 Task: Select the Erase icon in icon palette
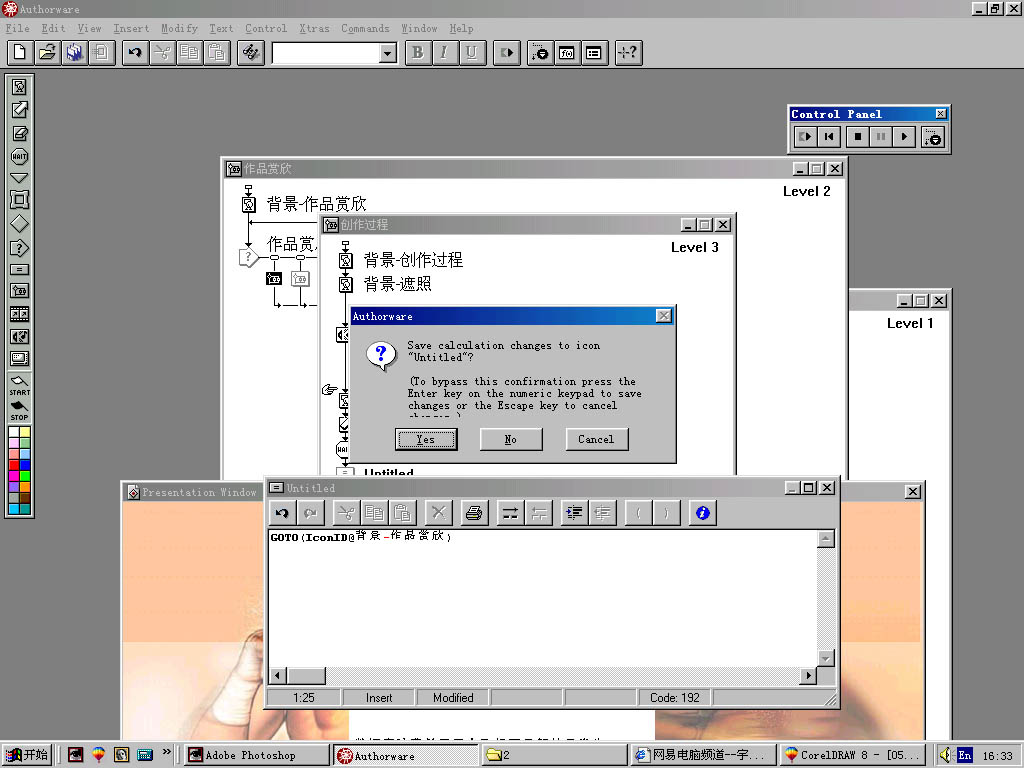pos(20,133)
